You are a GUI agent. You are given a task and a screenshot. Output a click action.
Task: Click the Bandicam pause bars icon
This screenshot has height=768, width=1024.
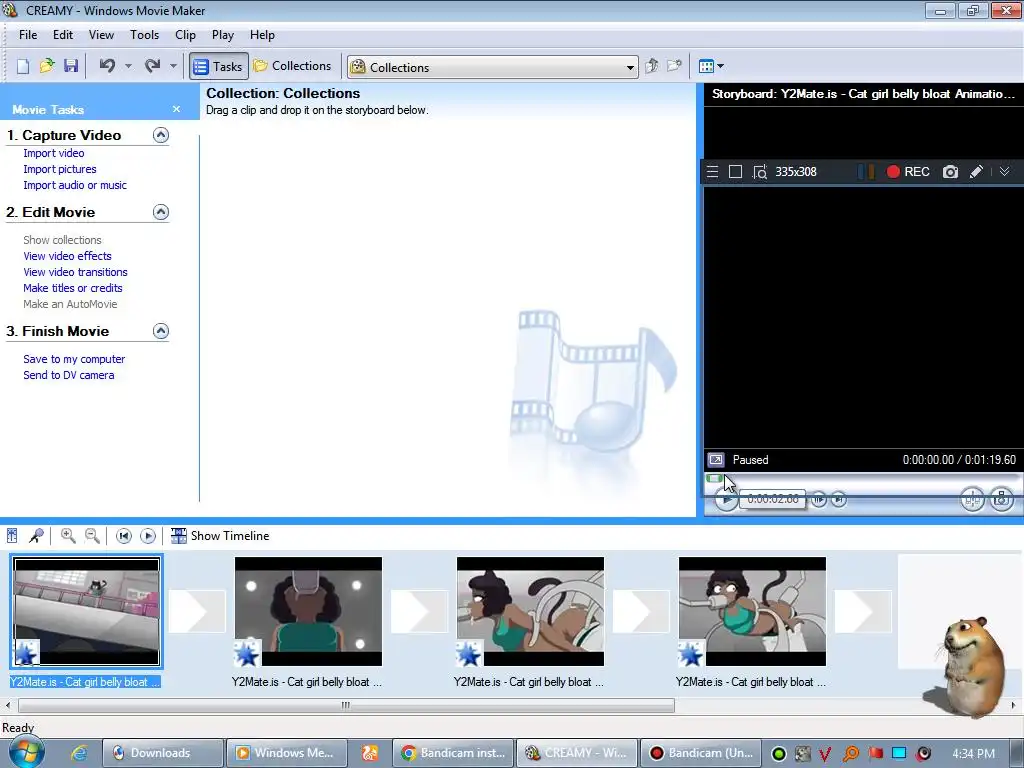tap(866, 172)
